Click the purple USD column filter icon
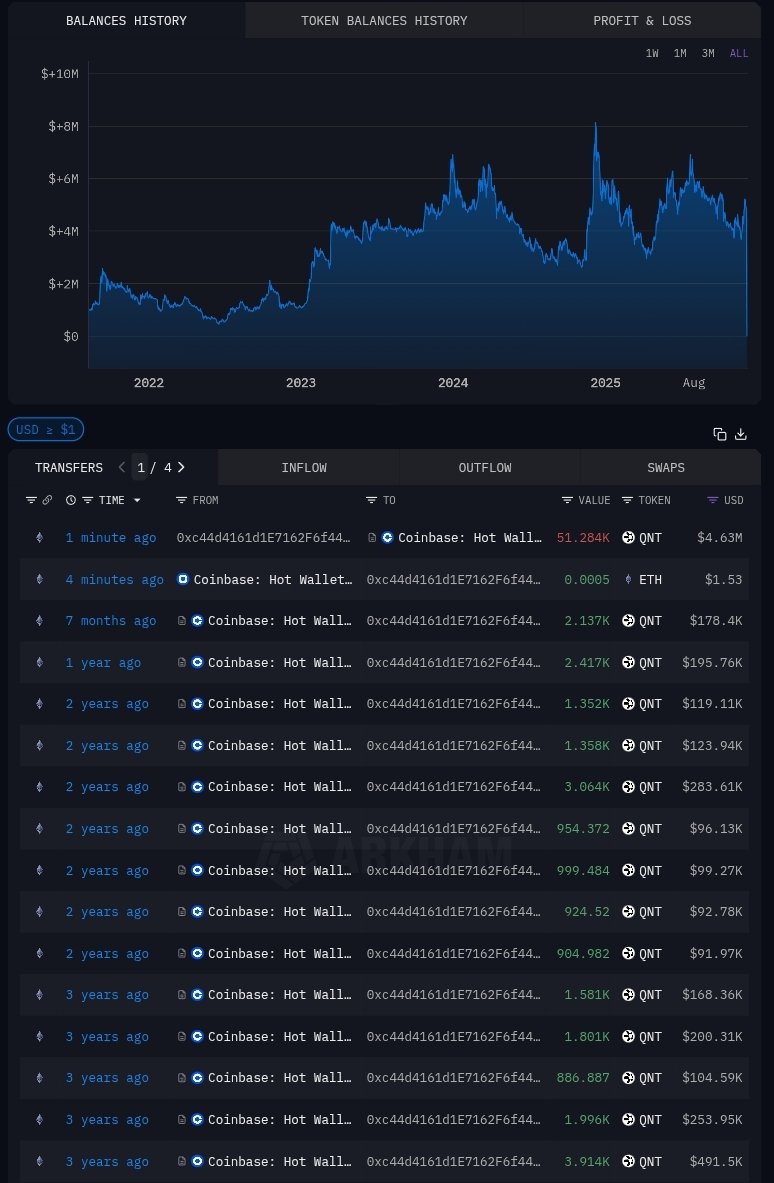Viewport: 774px width, 1183px height. (713, 500)
